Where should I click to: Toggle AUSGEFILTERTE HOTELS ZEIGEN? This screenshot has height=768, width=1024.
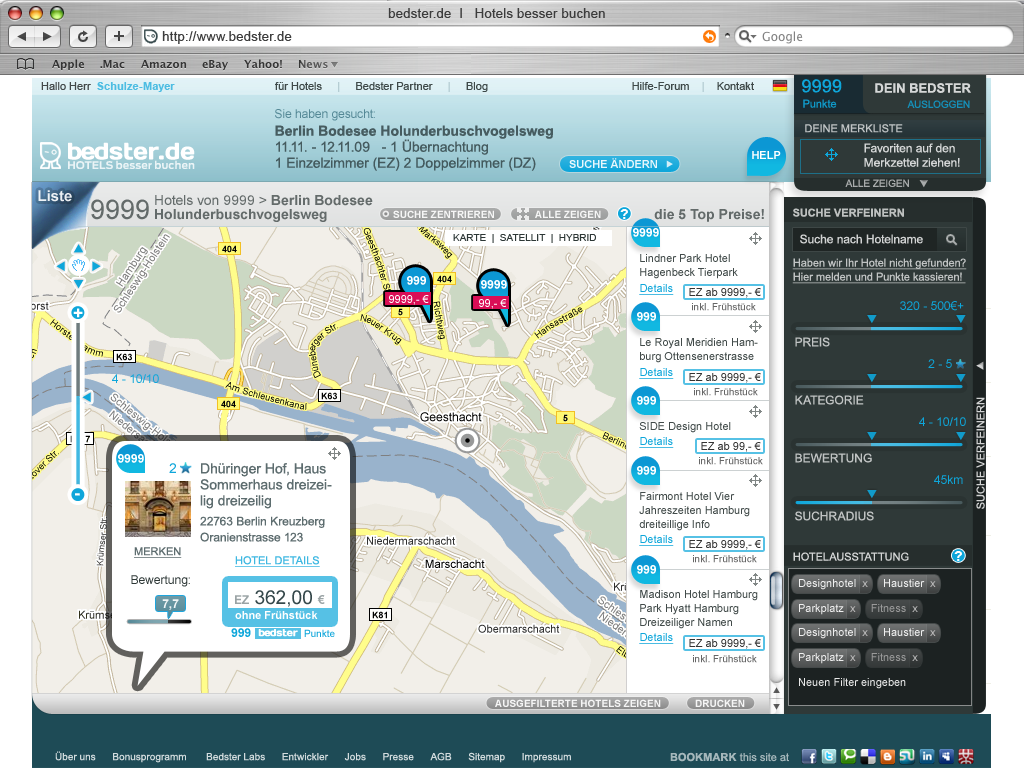tap(578, 703)
